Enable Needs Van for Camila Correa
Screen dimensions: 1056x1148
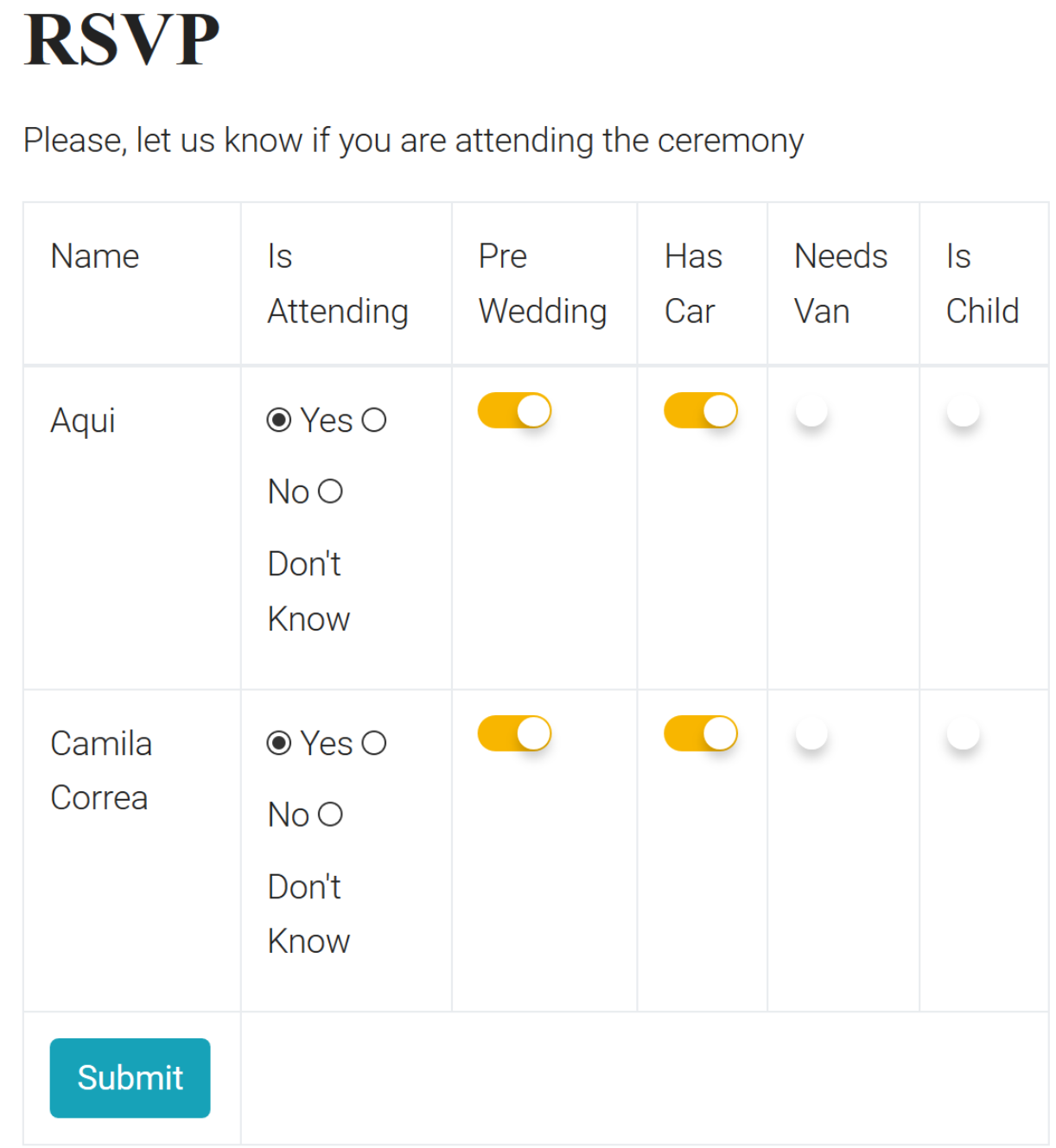click(x=811, y=733)
